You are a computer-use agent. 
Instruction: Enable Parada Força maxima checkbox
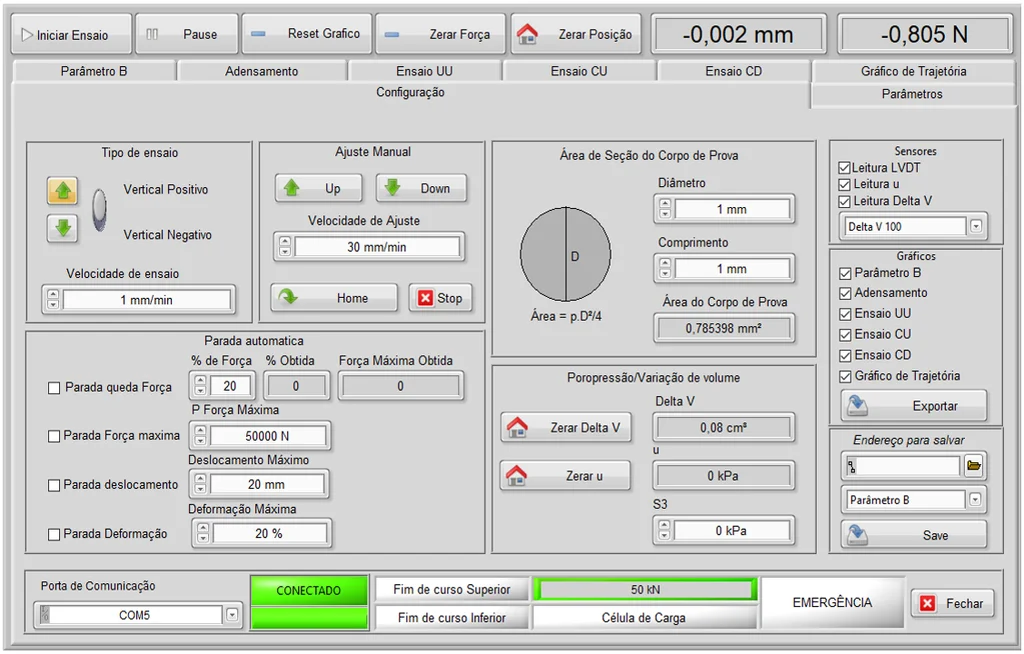[x=54, y=436]
